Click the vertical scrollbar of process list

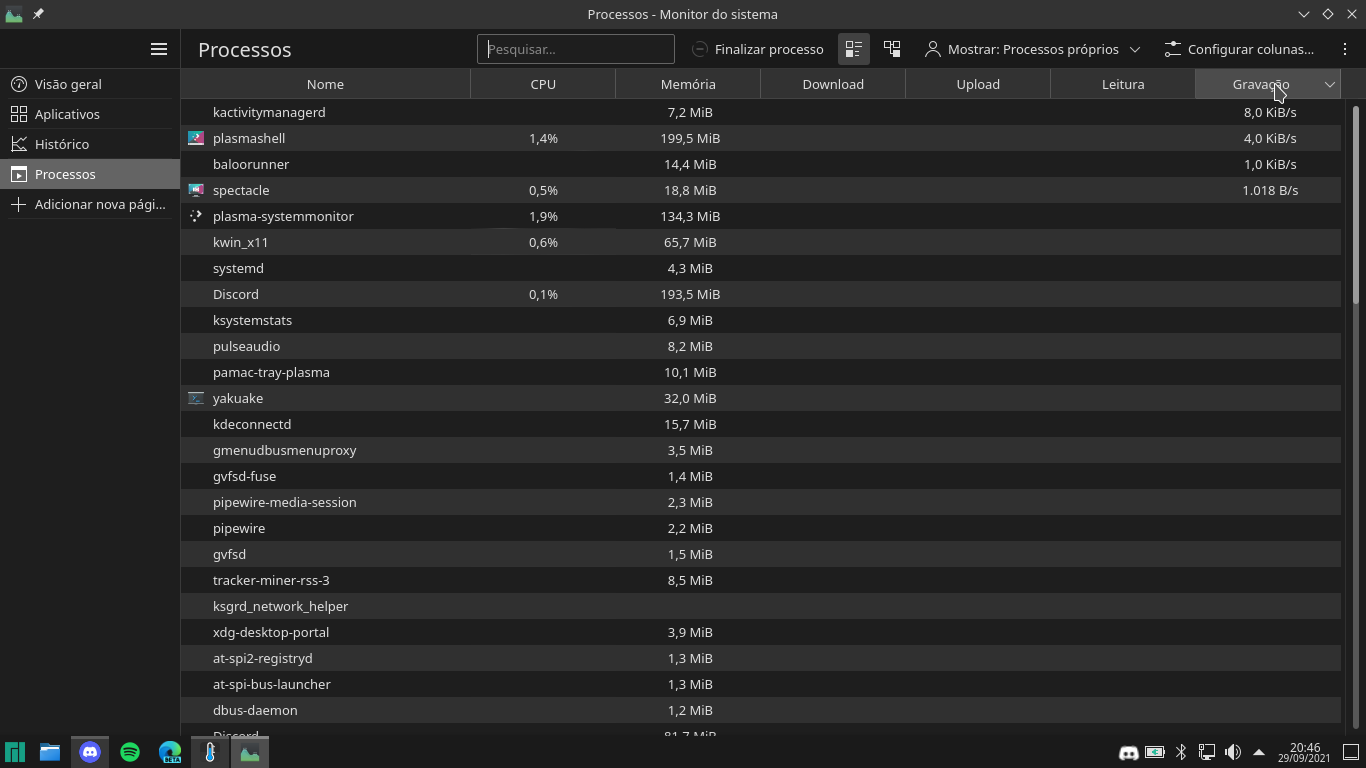1355,400
